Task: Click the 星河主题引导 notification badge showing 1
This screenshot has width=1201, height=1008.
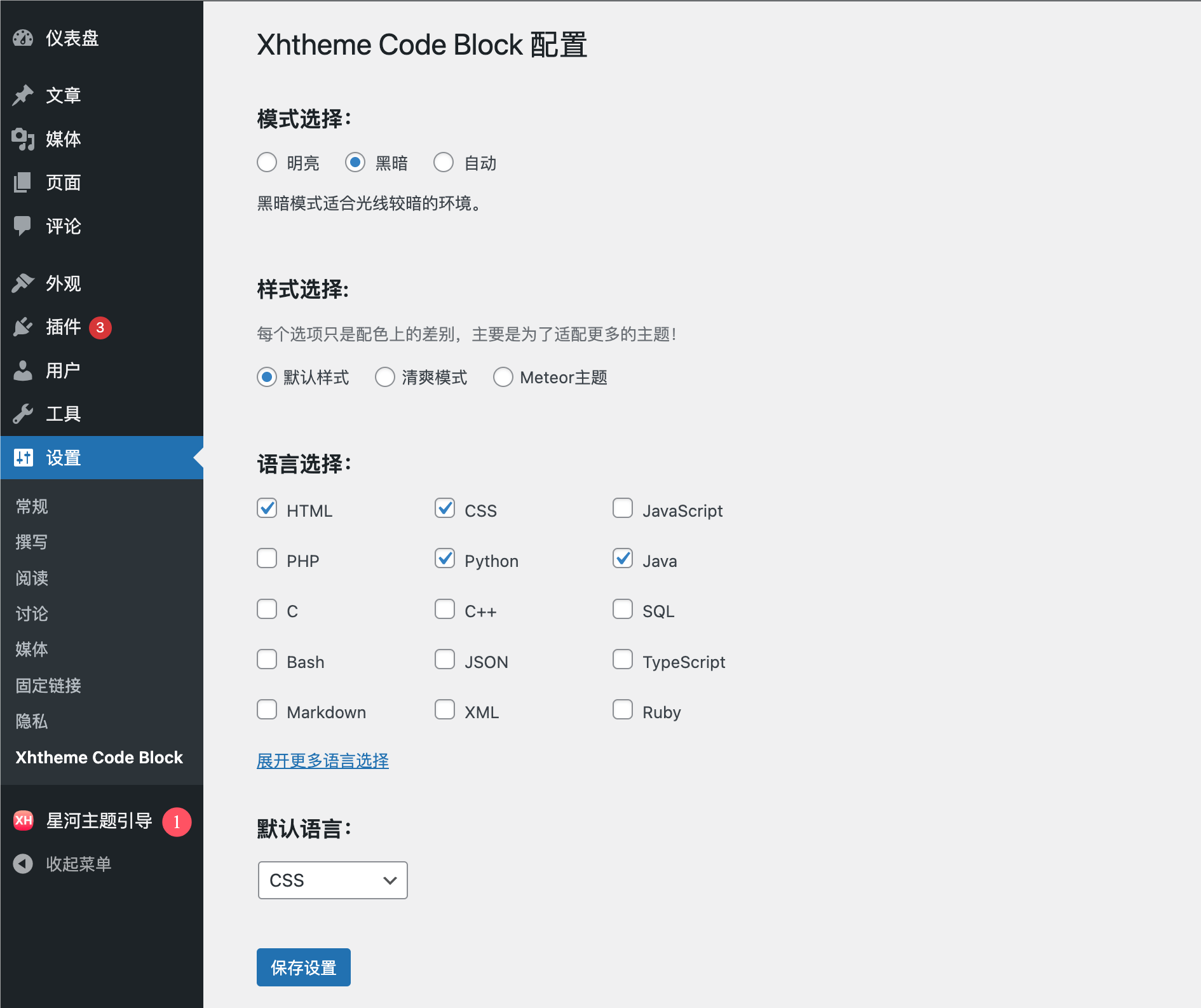Action: (177, 822)
